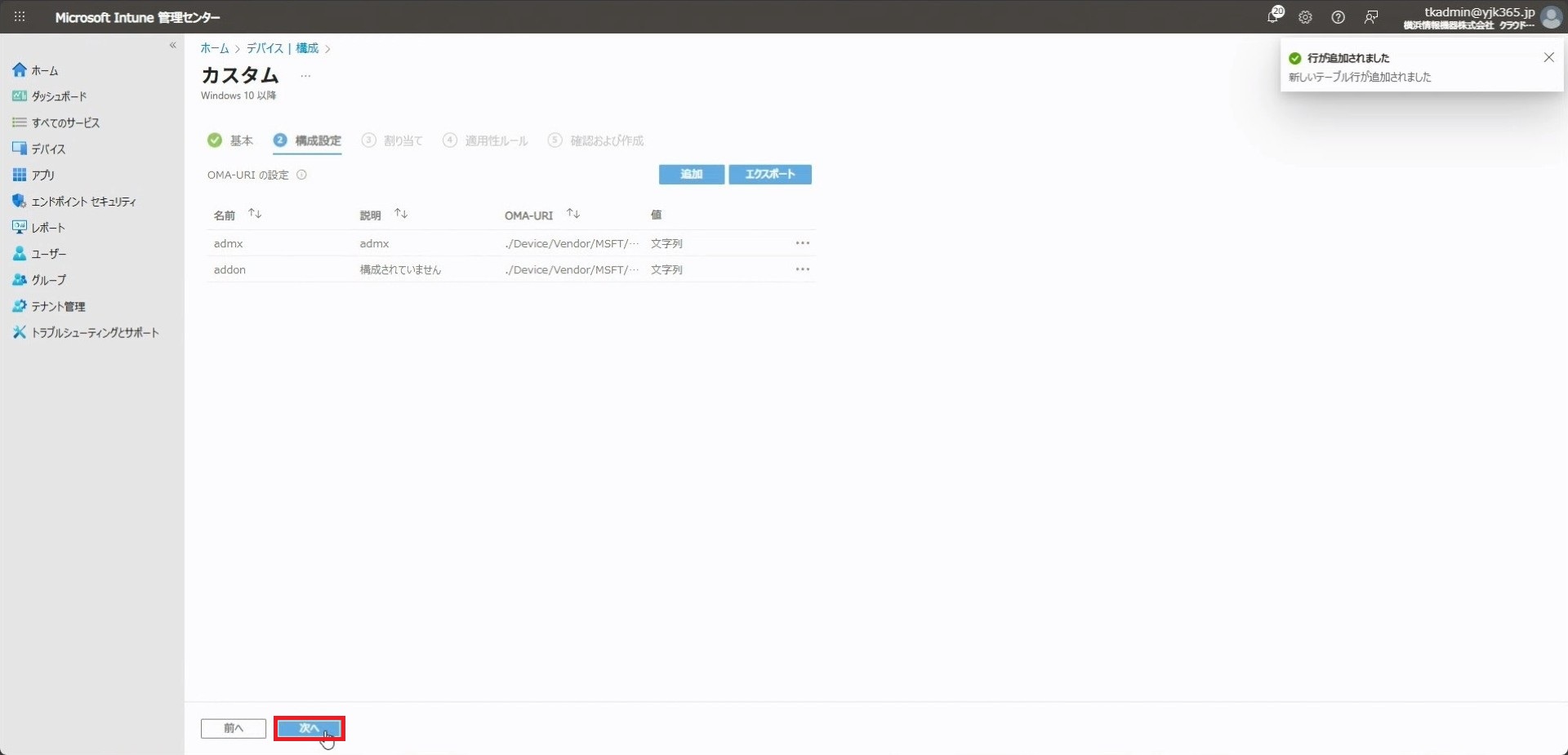
Task: Open the notifications bell icon
Action: click(1273, 16)
